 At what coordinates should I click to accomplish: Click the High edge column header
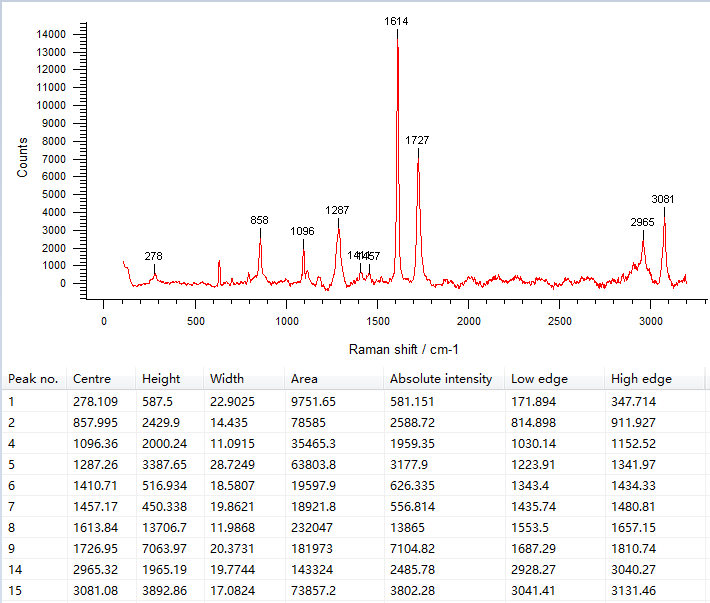tap(641, 379)
